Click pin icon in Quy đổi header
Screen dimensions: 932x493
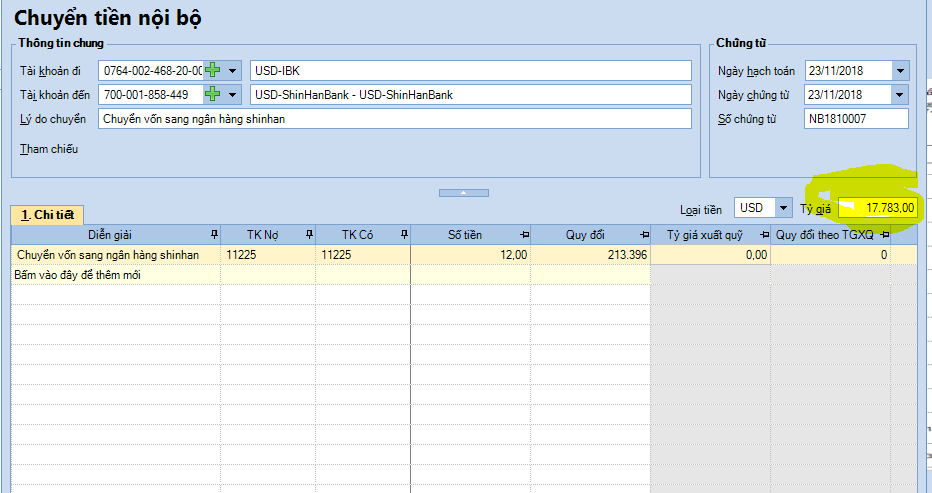pos(643,234)
